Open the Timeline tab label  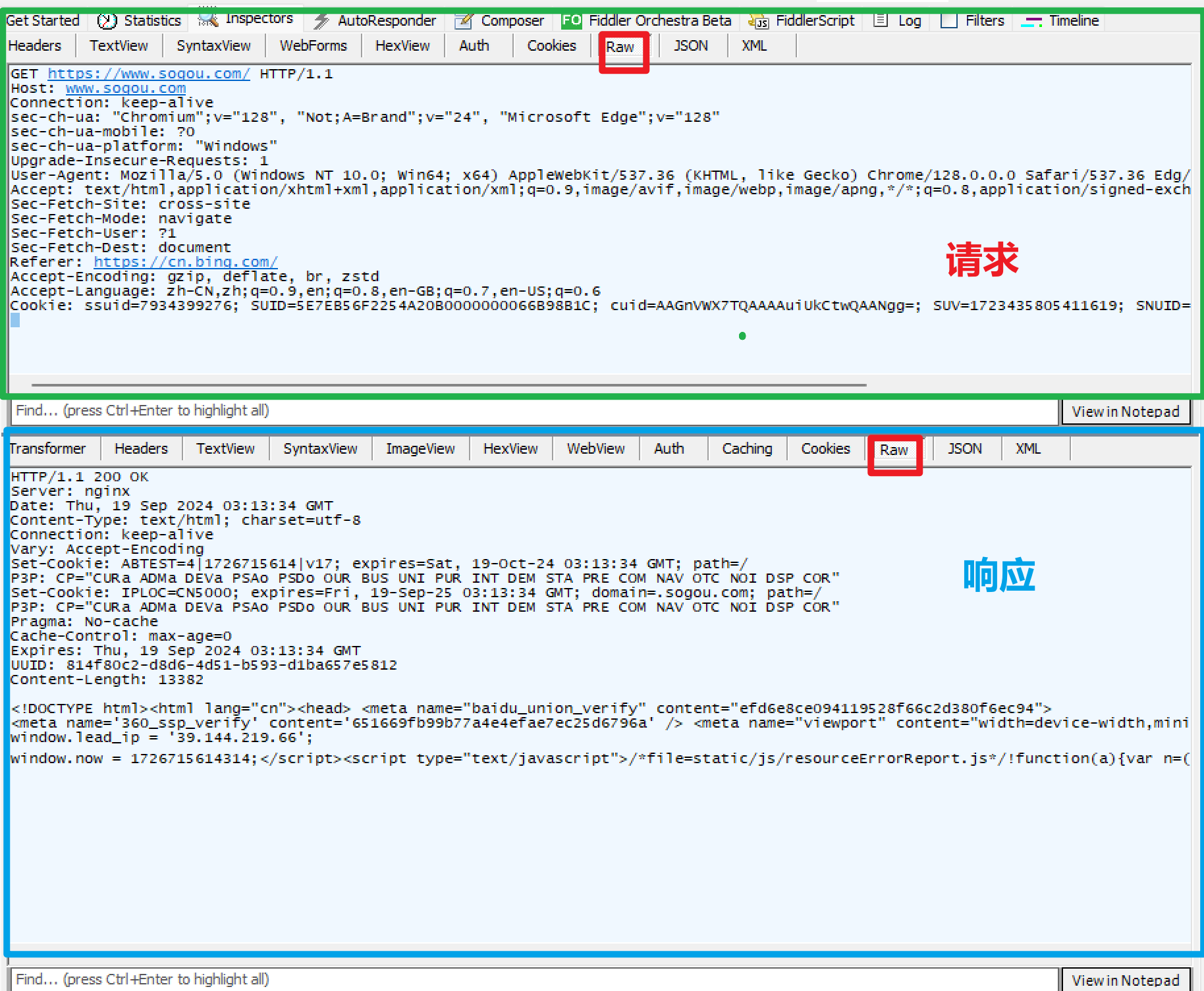pos(1074,20)
